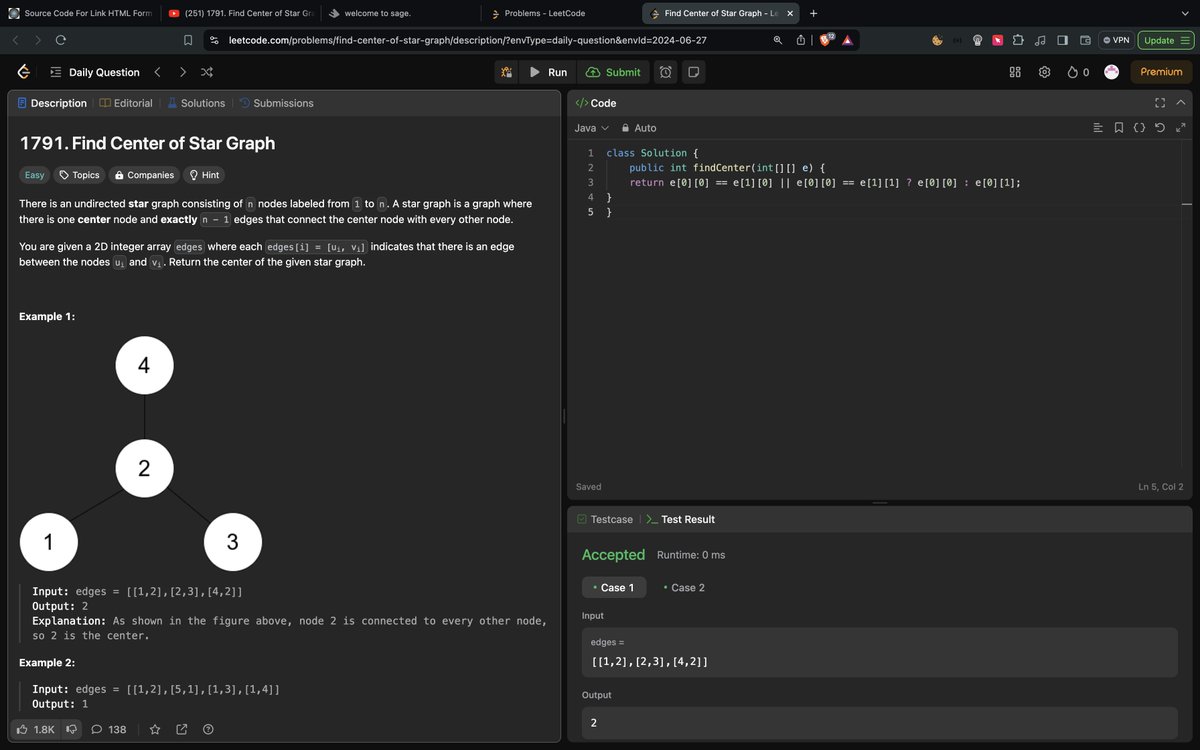Open the 138 comments

(109, 730)
